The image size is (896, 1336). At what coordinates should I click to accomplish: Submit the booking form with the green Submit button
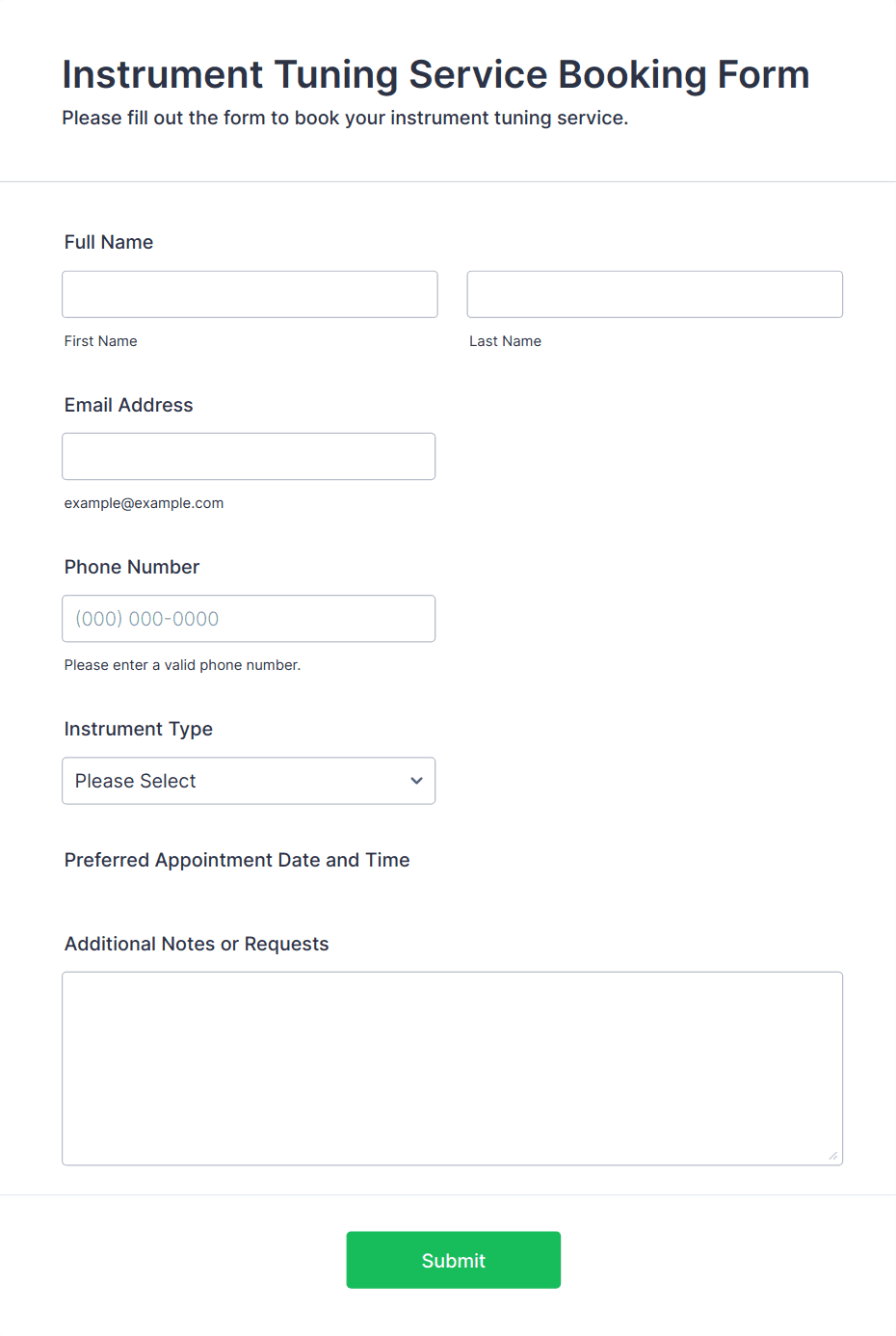coord(454,1260)
